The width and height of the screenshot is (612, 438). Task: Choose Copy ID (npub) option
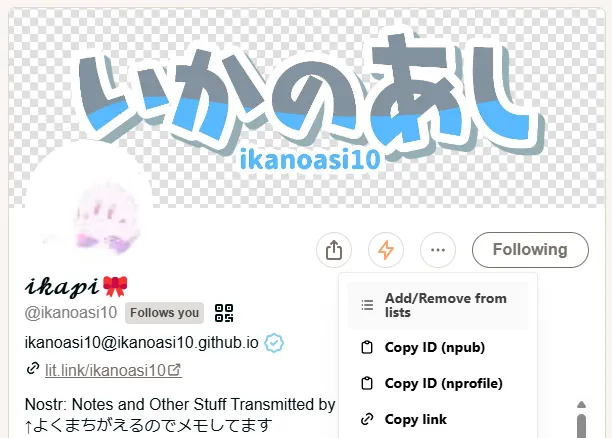438,347
